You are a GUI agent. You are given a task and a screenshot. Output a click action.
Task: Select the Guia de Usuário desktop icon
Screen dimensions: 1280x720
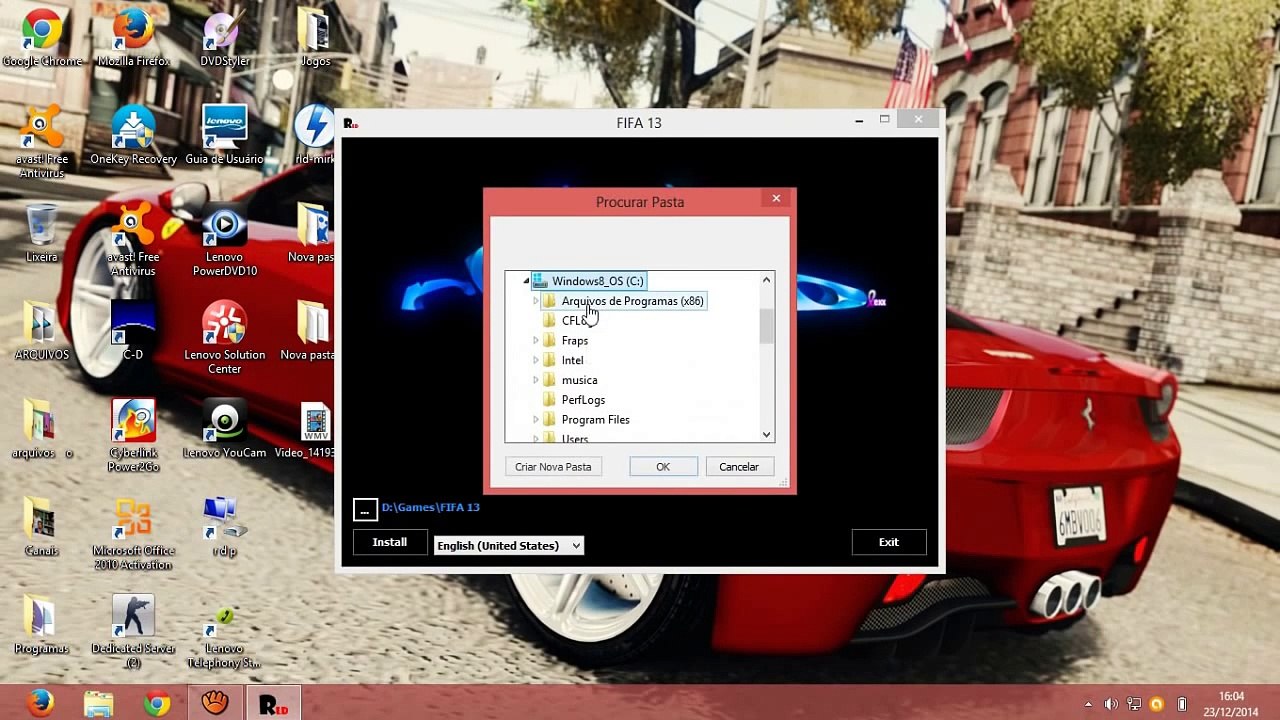tap(224, 135)
